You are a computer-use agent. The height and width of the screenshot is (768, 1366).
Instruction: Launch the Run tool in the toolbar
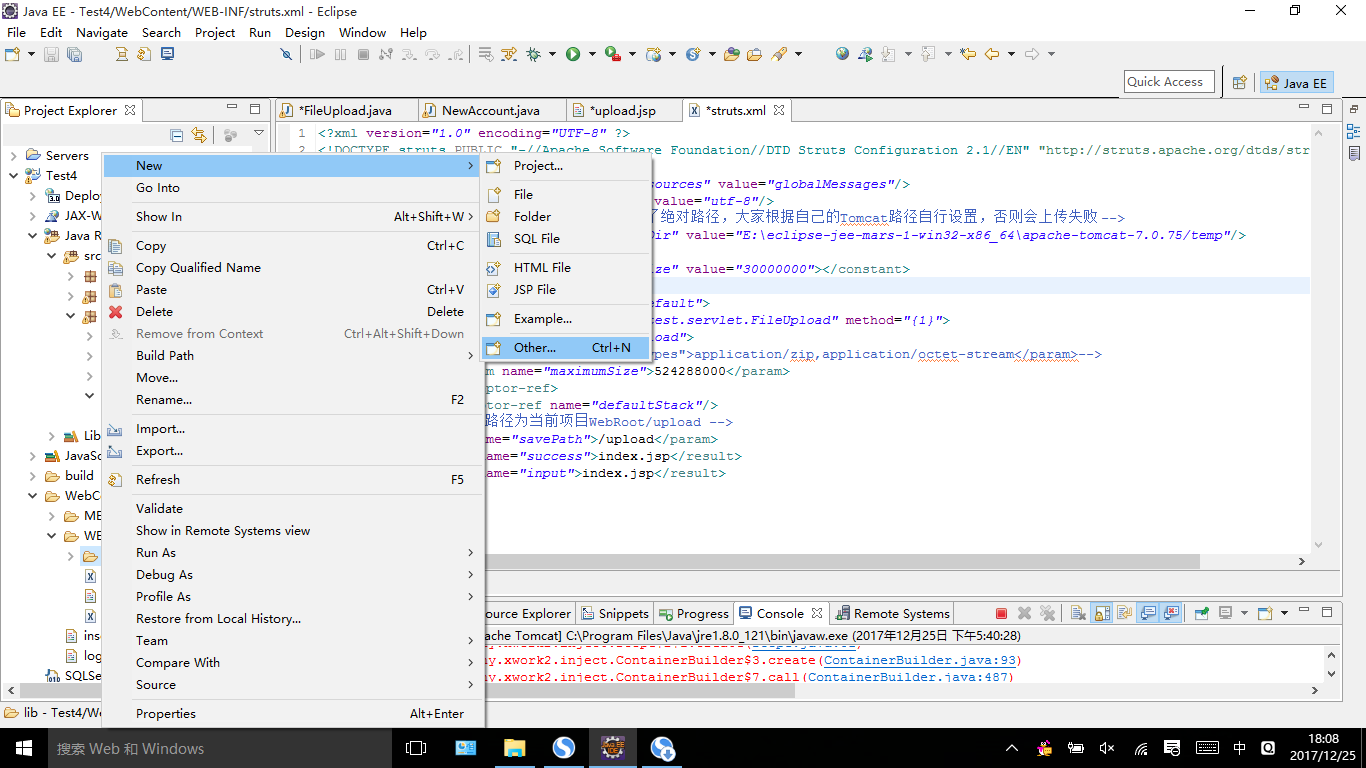[573, 54]
